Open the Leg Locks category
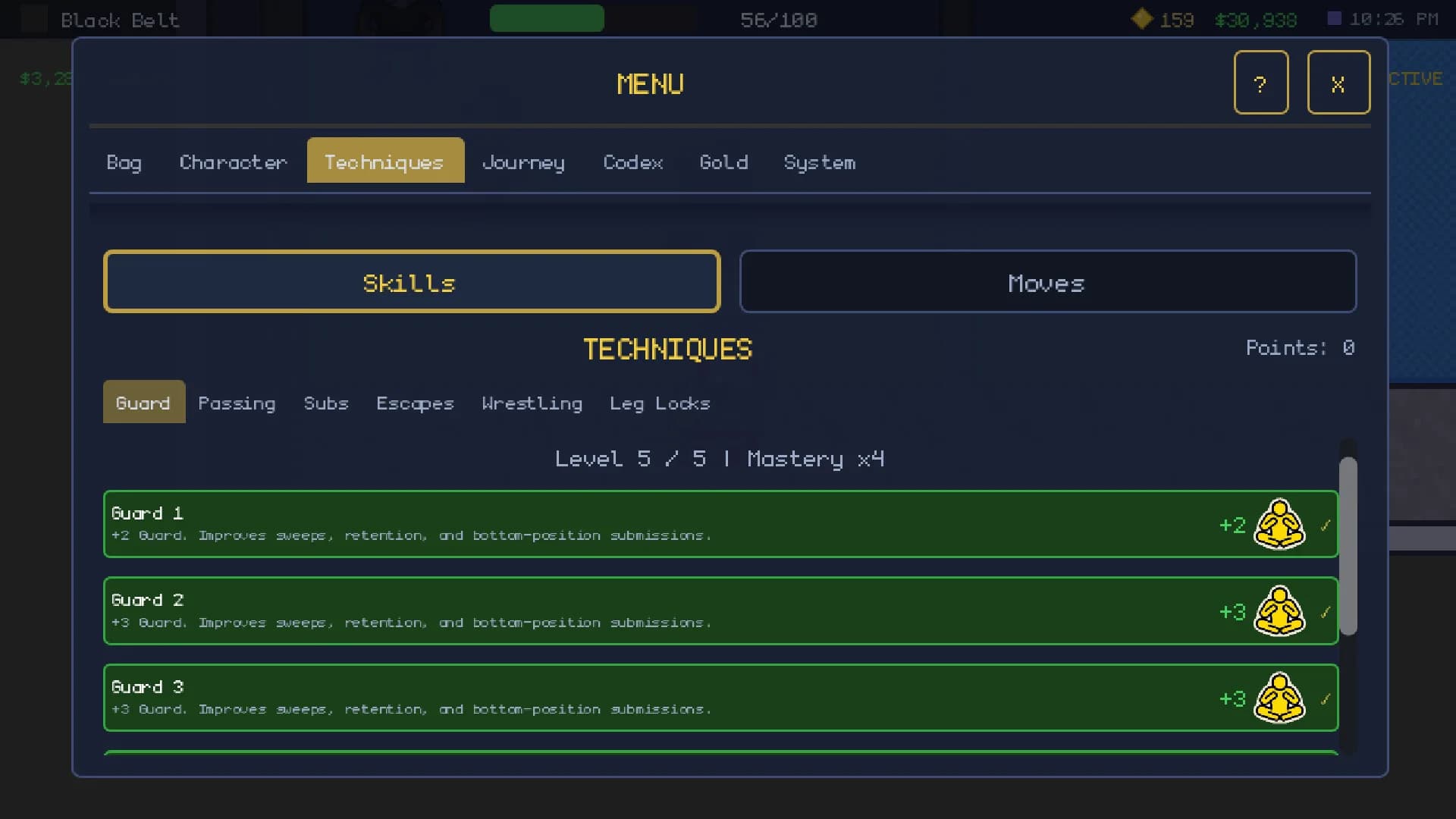 coord(660,403)
